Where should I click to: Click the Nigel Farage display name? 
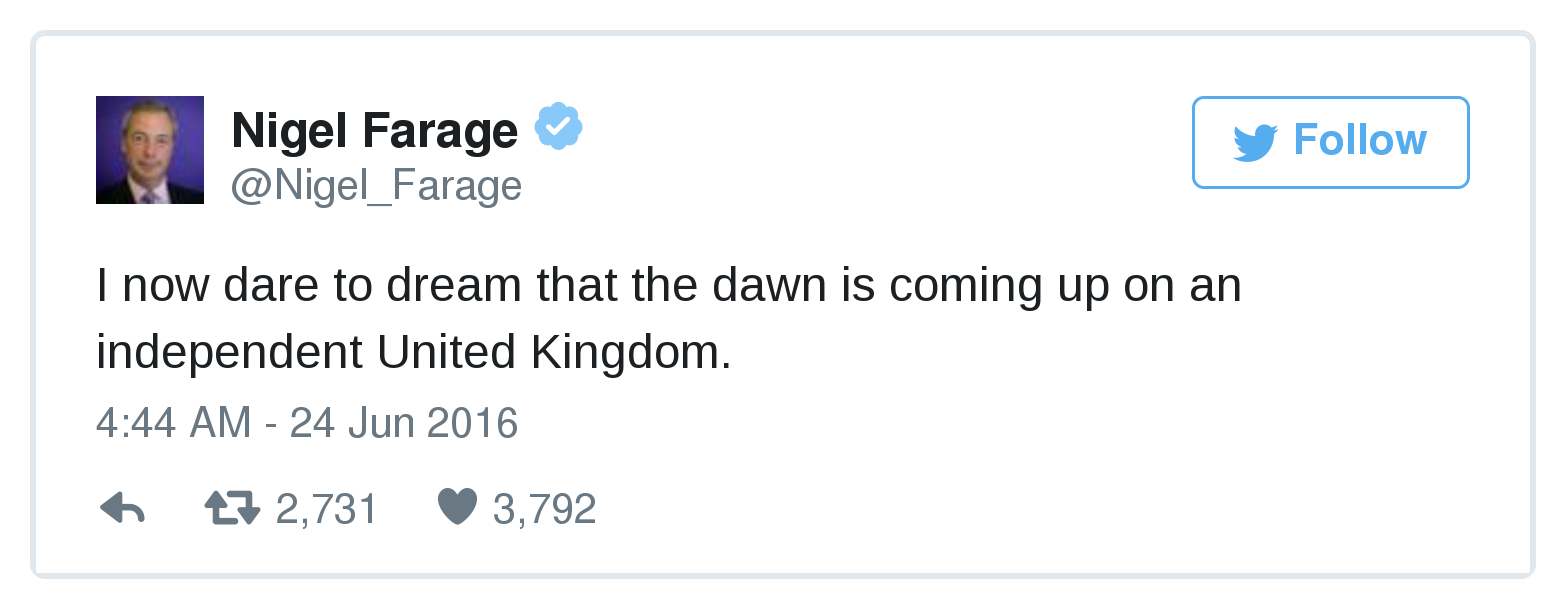(375, 131)
